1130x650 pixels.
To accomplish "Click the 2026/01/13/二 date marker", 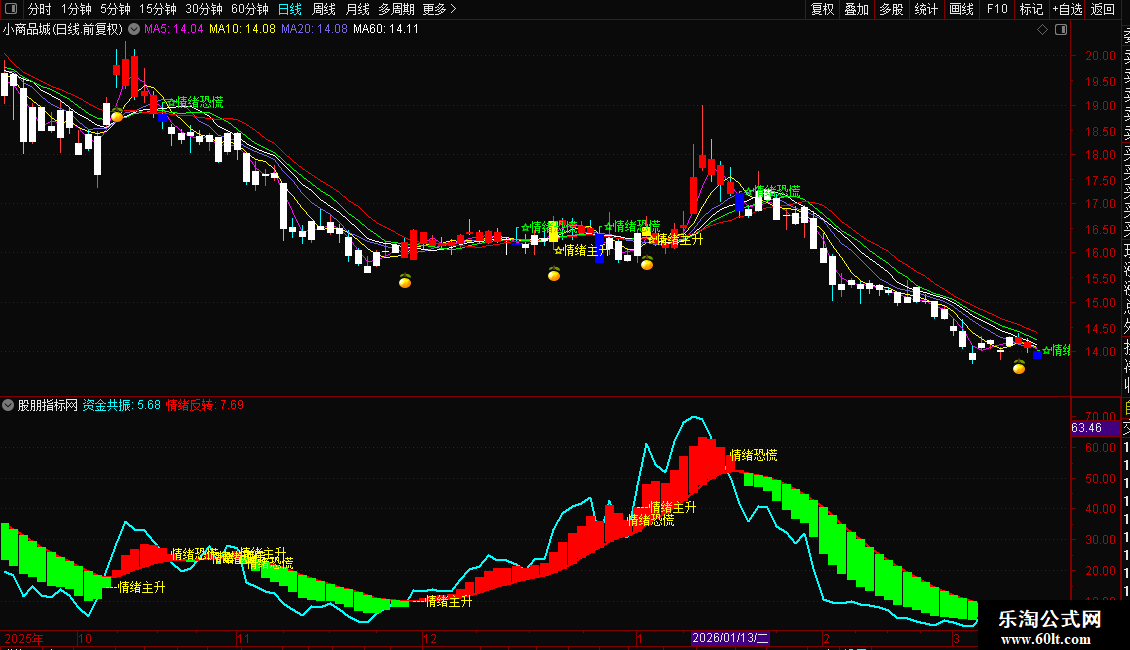I will click(730, 638).
